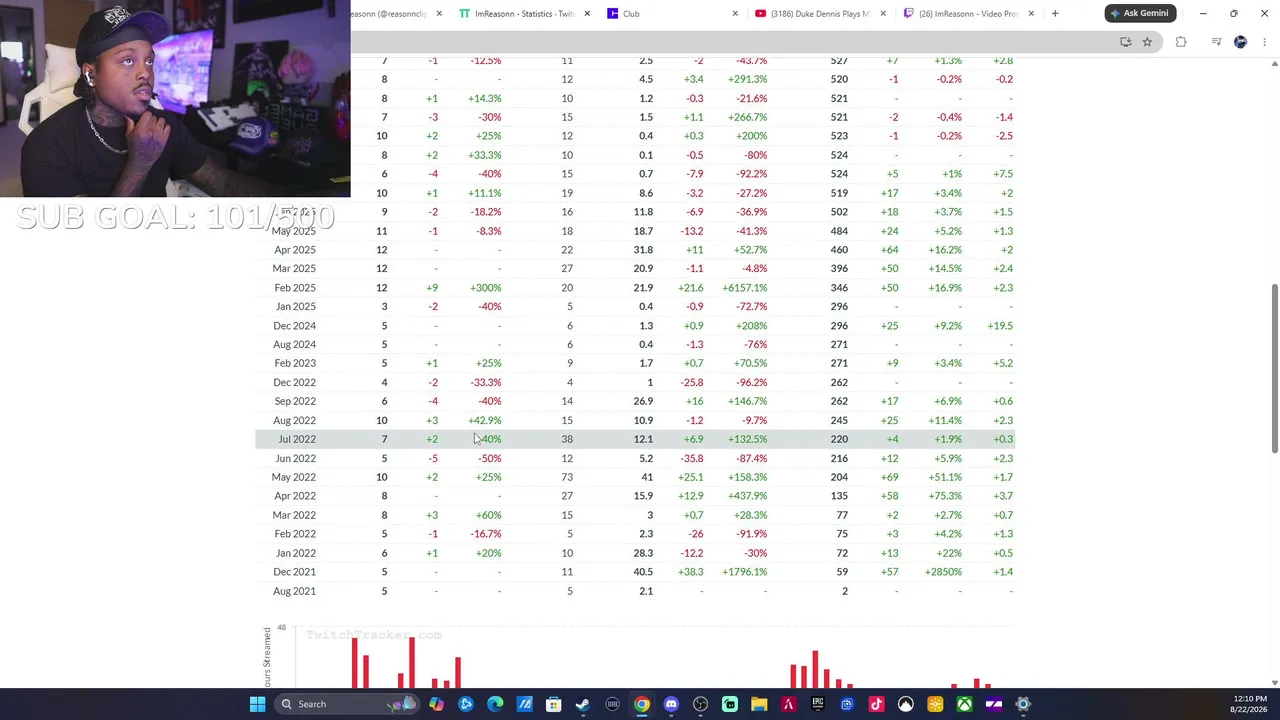
Task: Click the +266.7% value
Action: click(745, 117)
